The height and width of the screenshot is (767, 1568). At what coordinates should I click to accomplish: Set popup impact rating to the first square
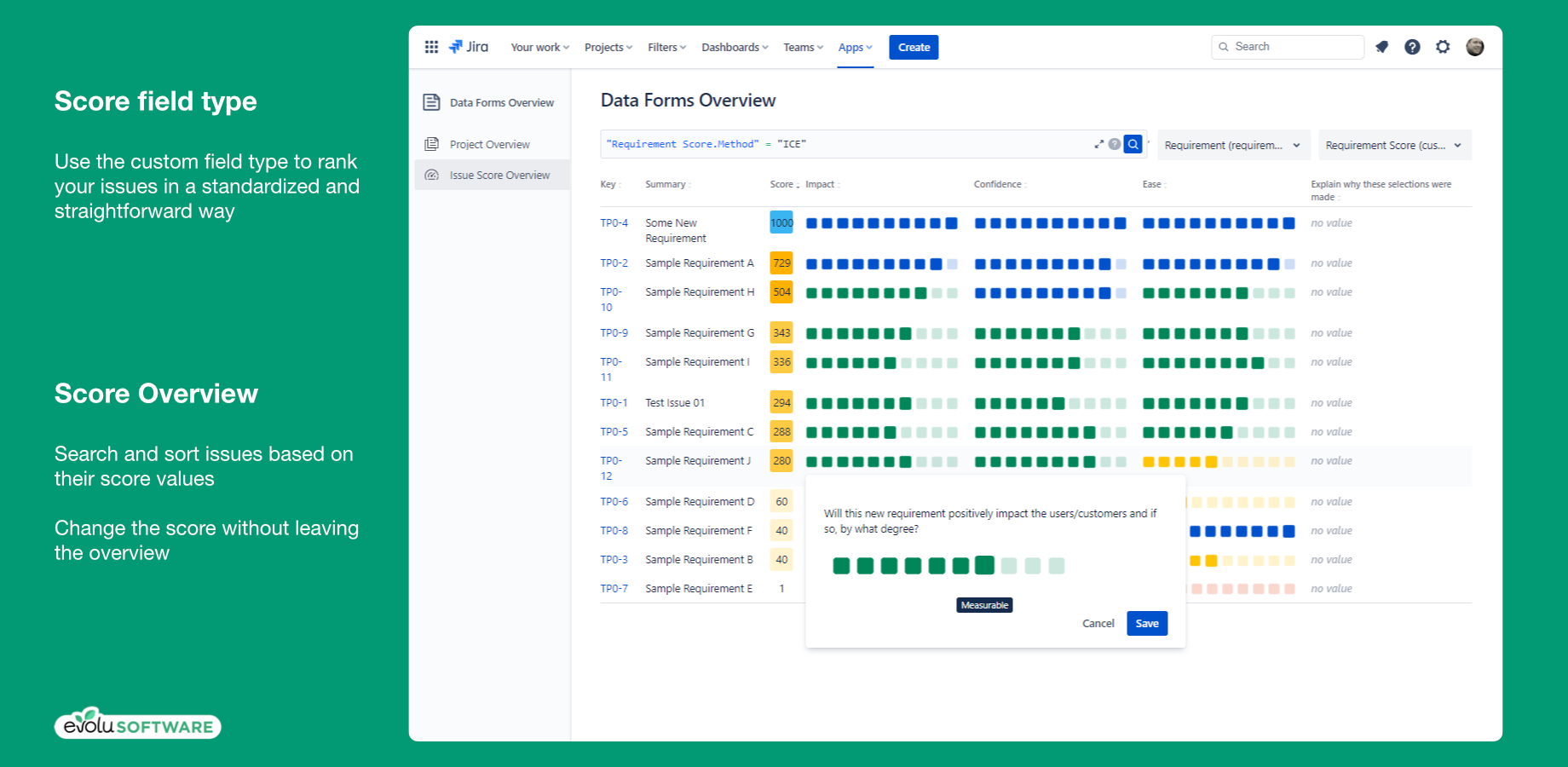841,565
